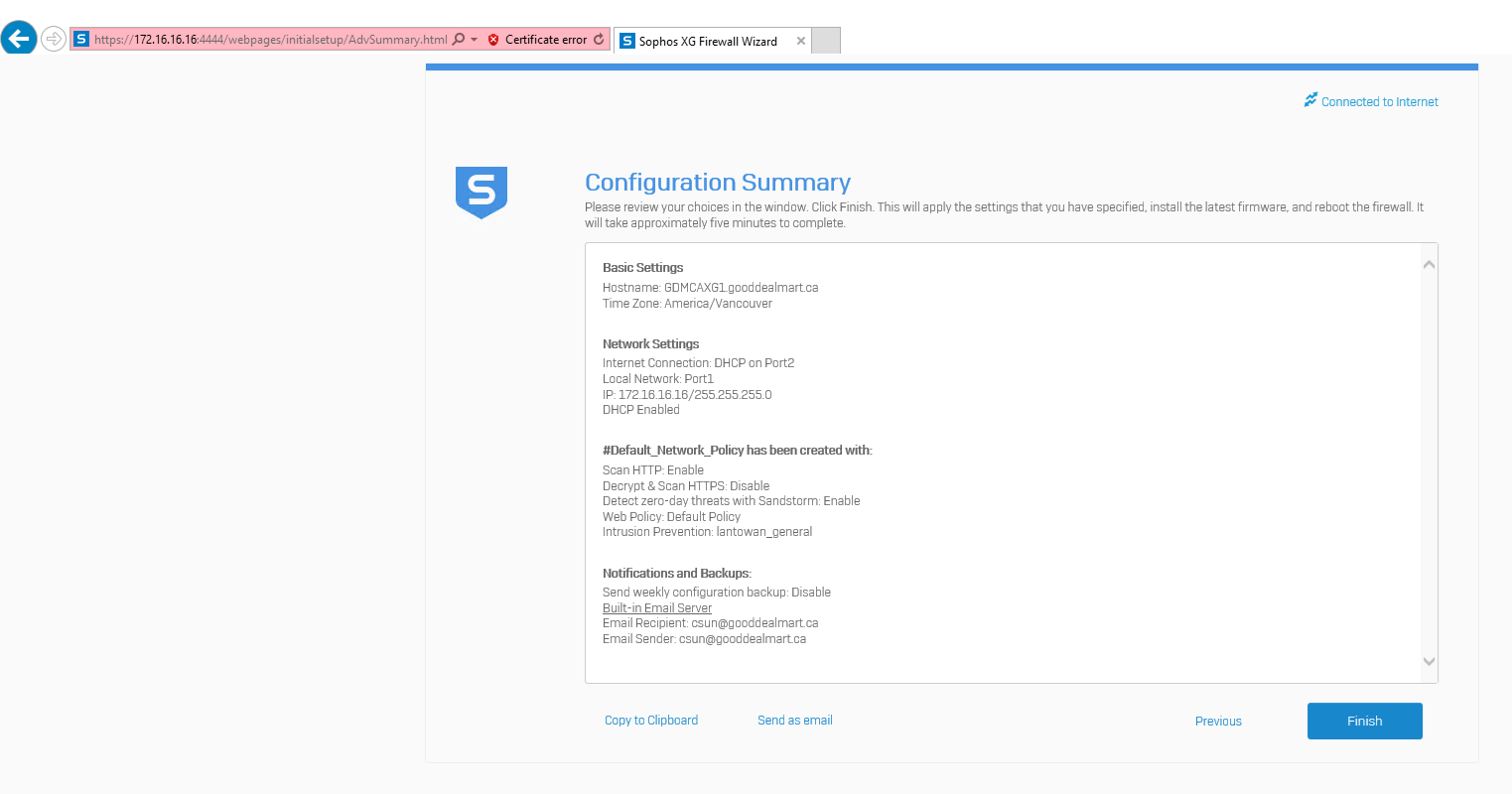Click the Basic Settings heading
The image size is (1512, 794).
click(643, 268)
